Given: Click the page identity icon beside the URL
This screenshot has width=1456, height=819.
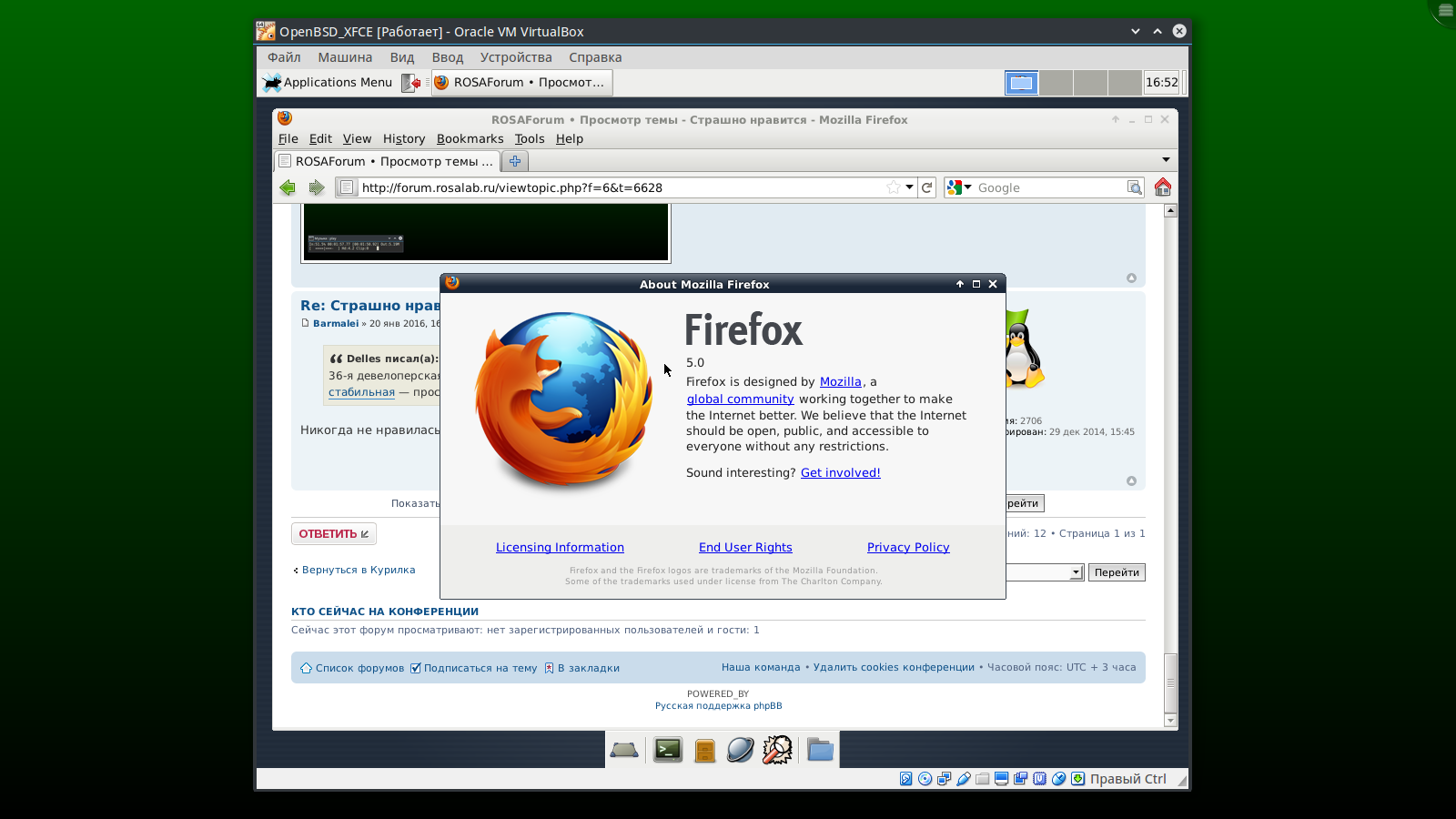Looking at the screenshot, I should tap(347, 187).
